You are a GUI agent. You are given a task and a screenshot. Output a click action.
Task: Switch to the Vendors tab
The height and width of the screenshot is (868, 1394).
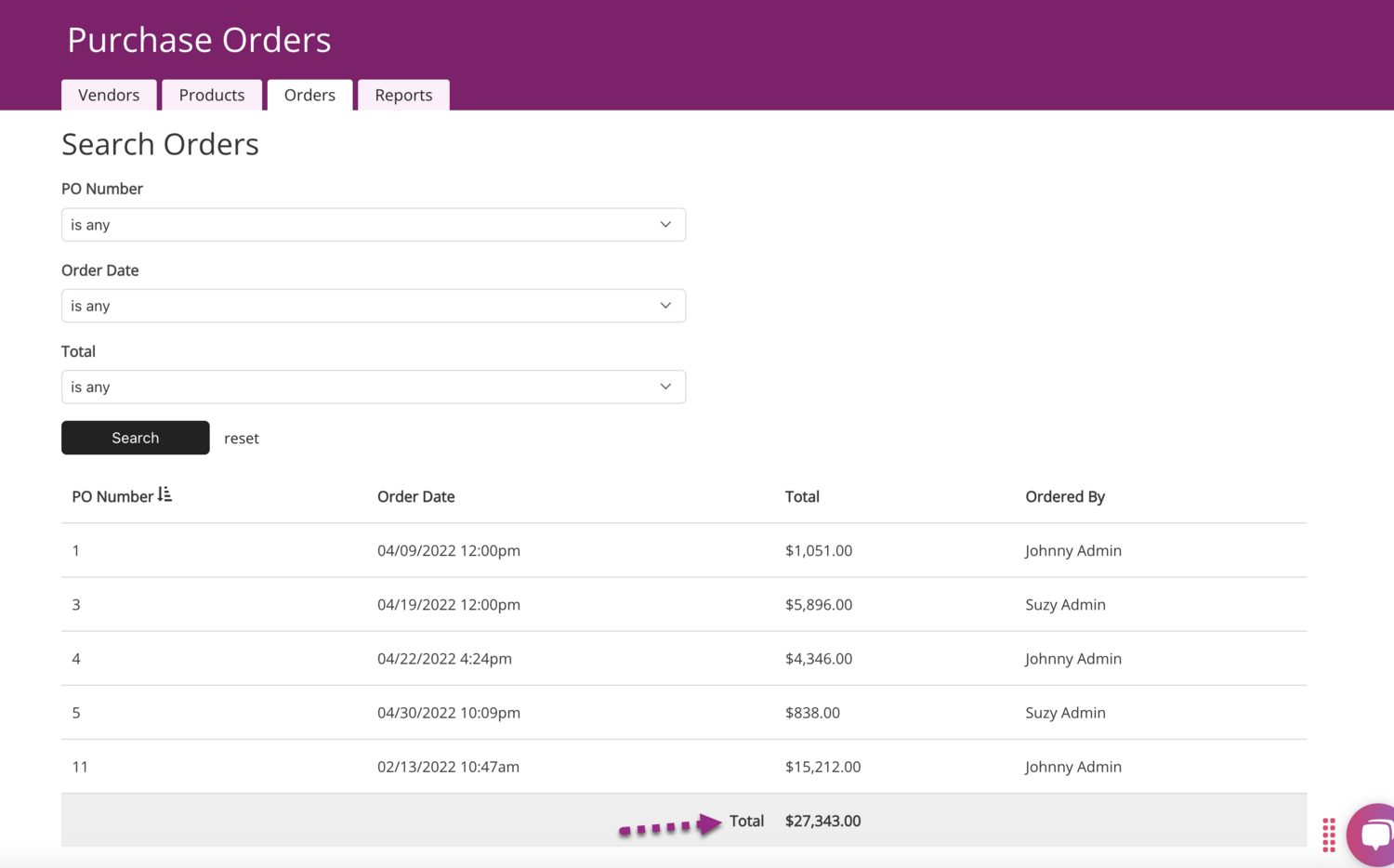click(109, 95)
